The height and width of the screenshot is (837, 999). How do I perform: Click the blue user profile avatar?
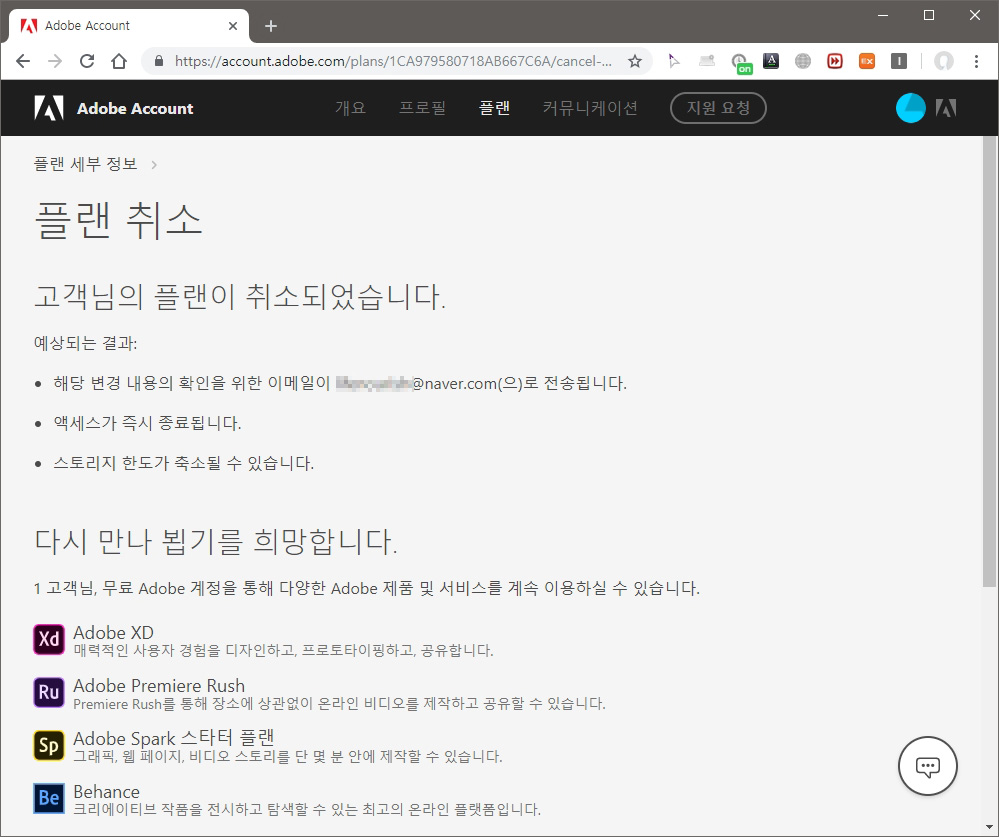[x=910, y=108]
